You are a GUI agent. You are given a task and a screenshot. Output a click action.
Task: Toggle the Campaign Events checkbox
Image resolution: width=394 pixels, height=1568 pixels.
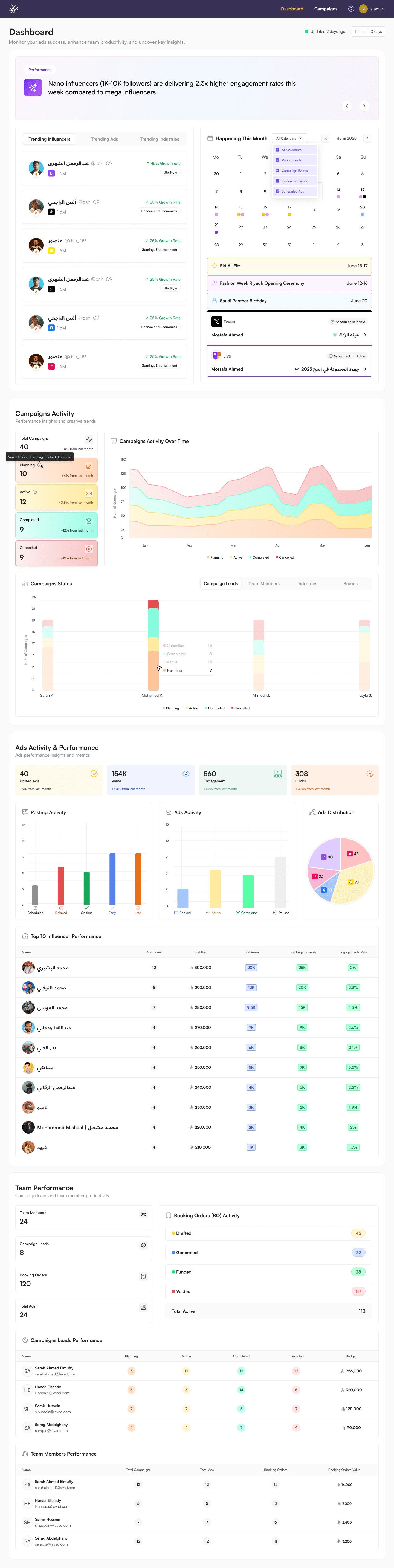click(278, 170)
